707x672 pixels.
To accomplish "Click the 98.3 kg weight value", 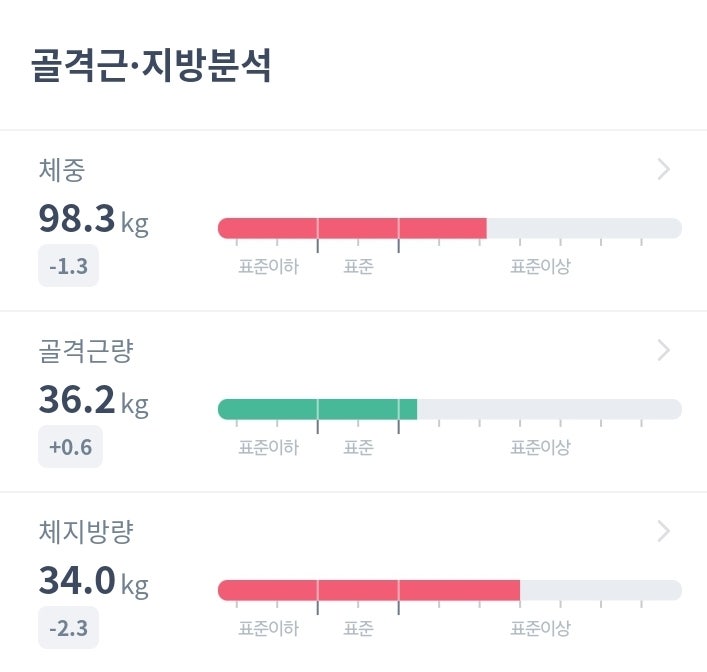I will point(93,219).
